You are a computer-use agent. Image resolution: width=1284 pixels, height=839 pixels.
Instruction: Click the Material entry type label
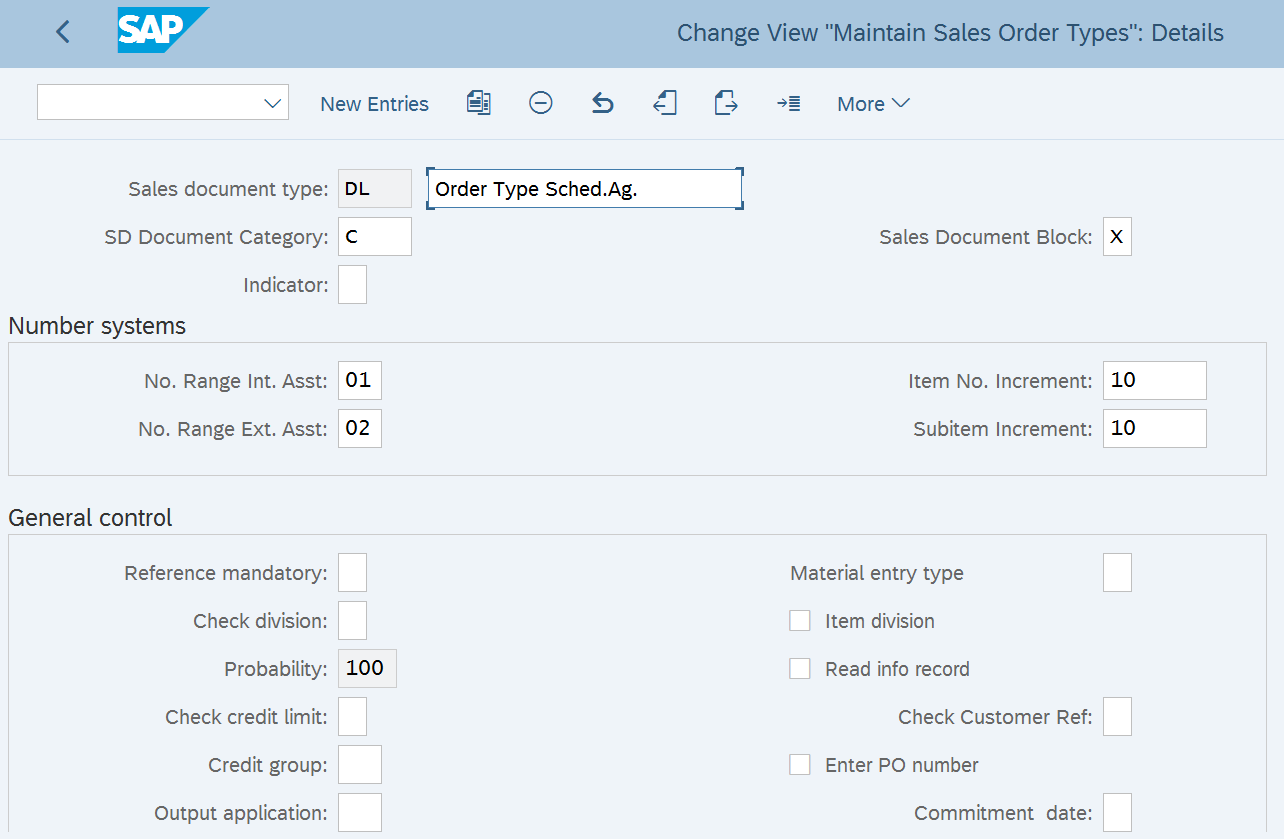coord(877,573)
